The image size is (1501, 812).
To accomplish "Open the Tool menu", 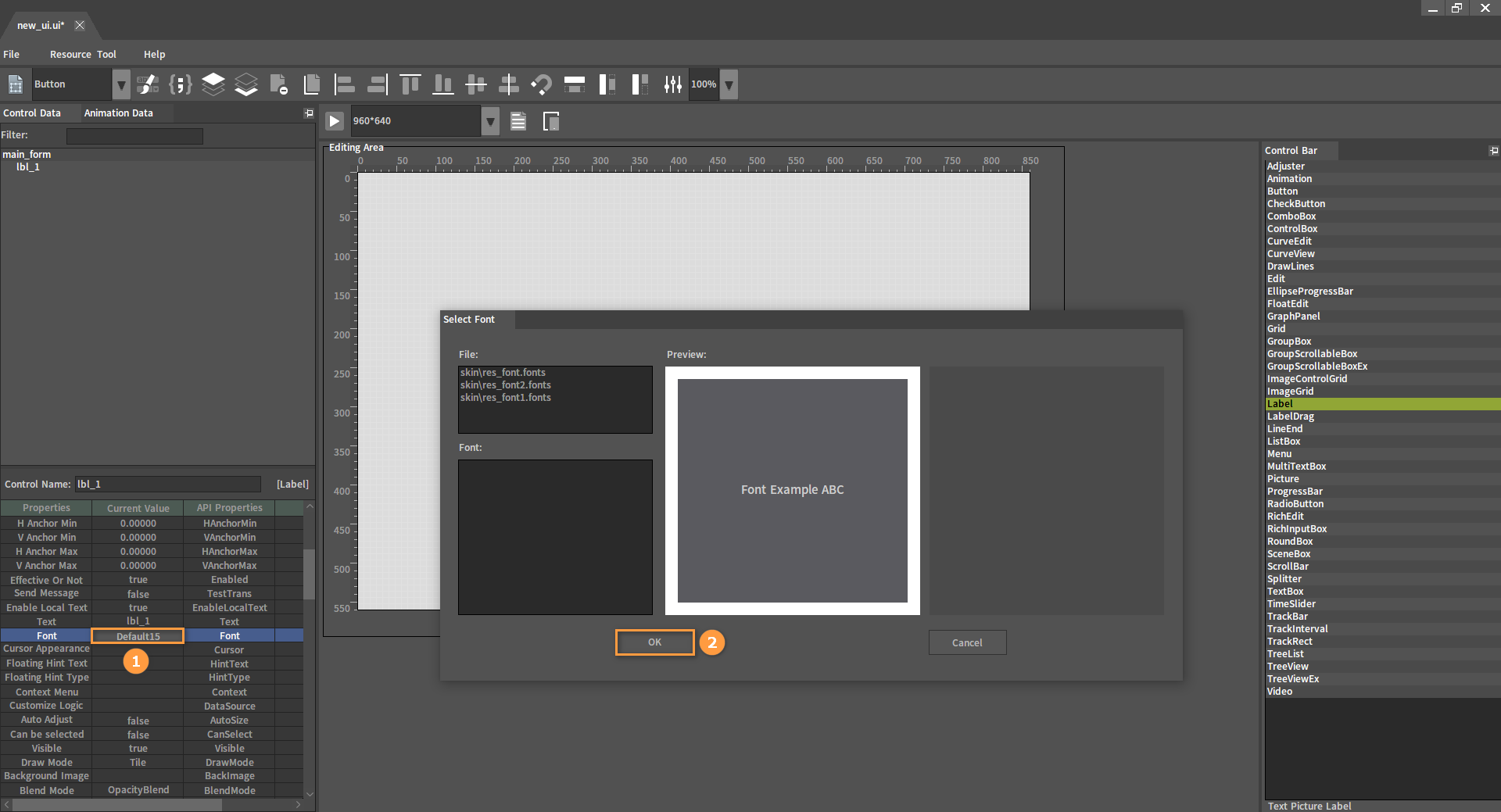I will (106, 55).
